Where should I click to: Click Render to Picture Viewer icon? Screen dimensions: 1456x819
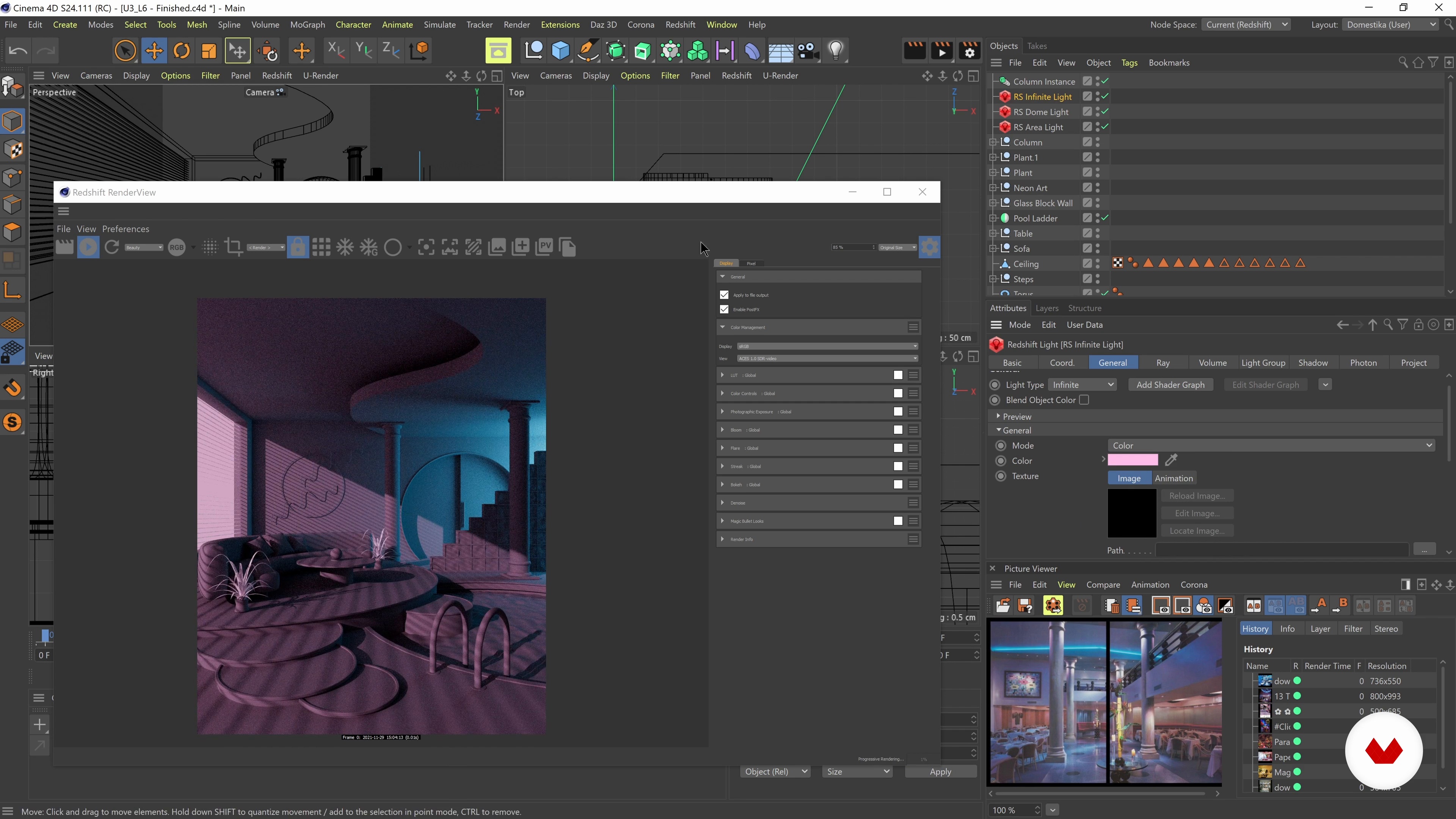coord(942,51)
